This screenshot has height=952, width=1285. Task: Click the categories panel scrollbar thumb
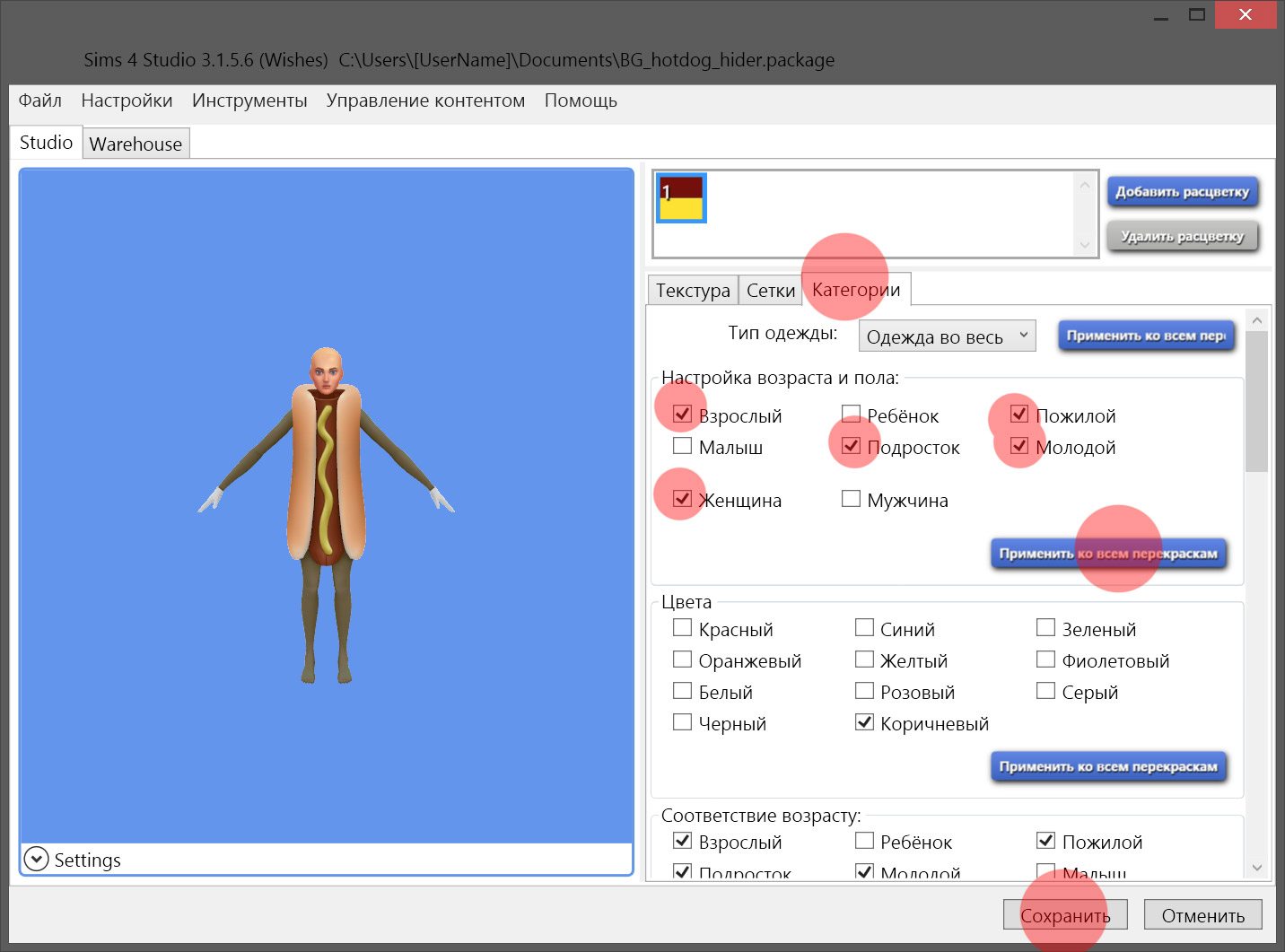click(1256, 401)
